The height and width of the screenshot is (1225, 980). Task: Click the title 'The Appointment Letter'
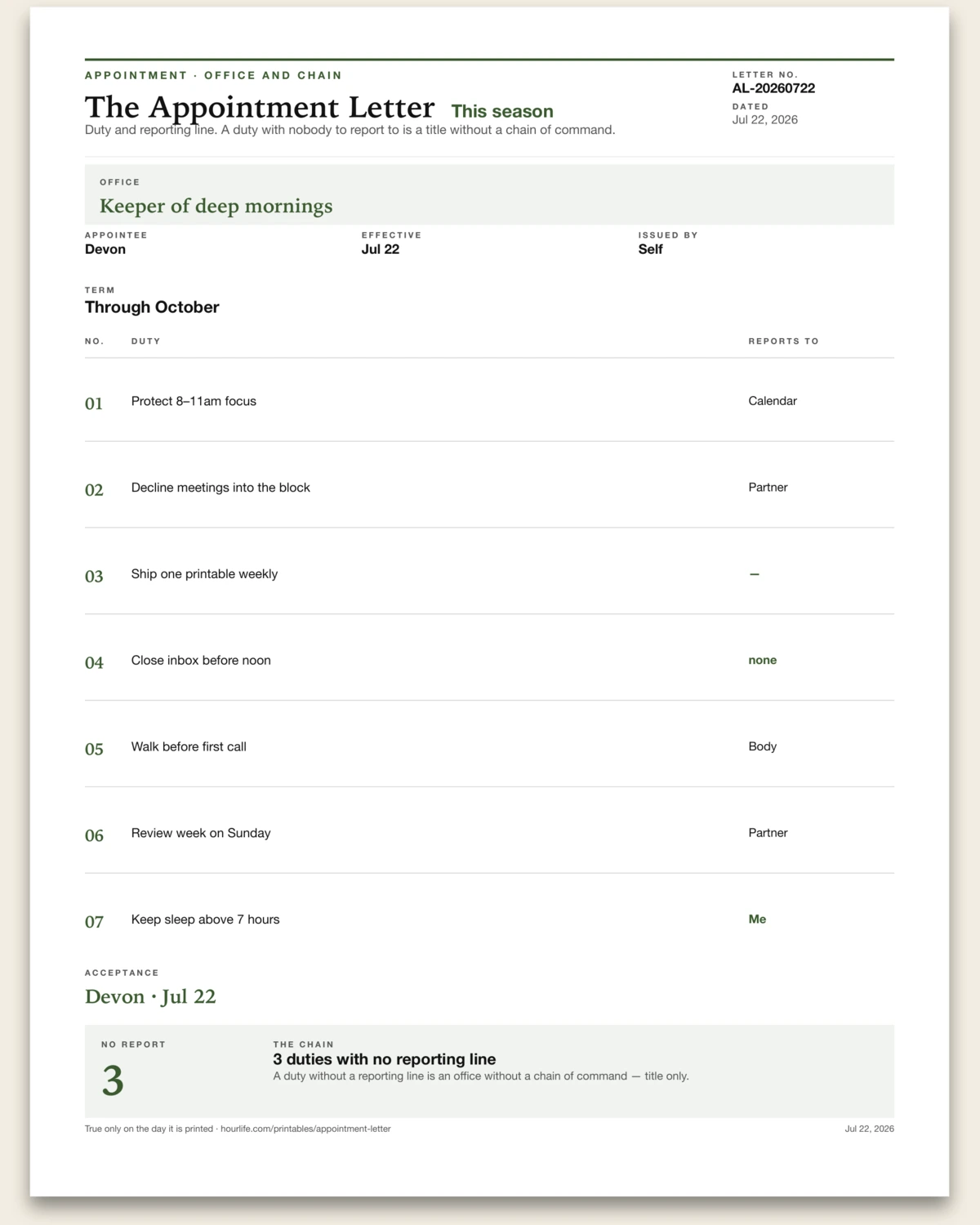(260, 108)
